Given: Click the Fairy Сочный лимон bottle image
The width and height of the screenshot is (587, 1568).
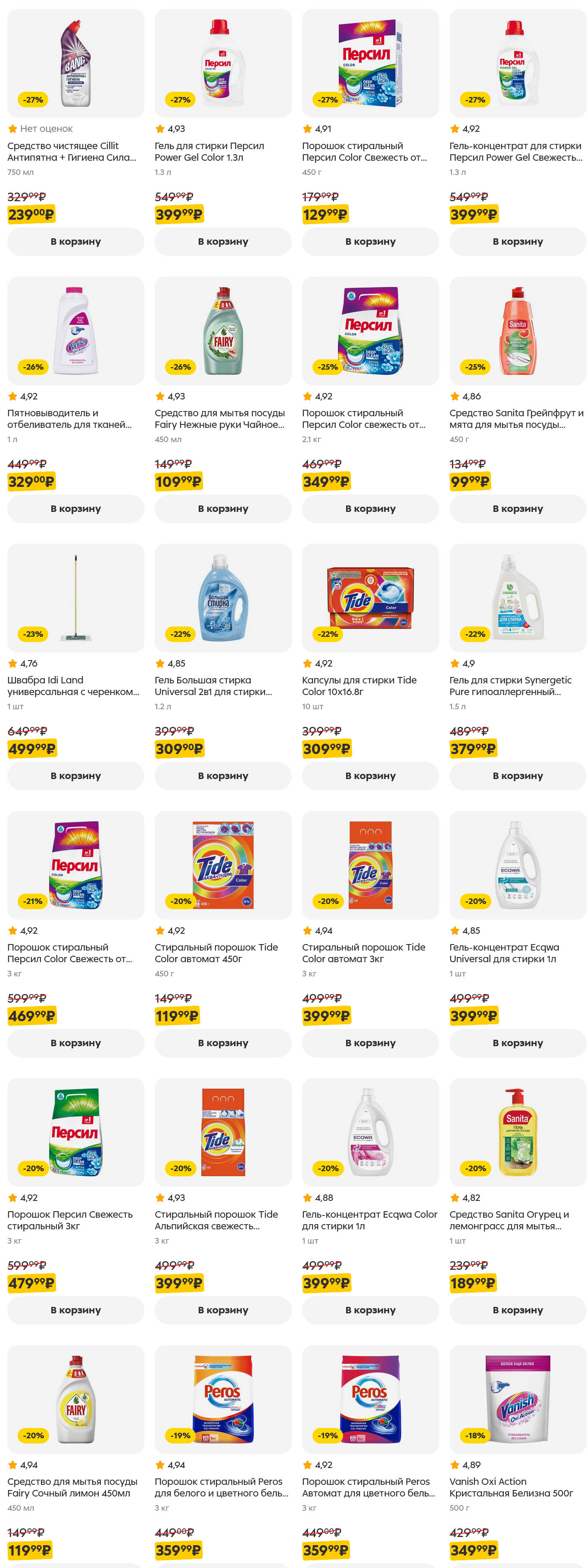Looking at the screenshot, I should [75, 1400].
